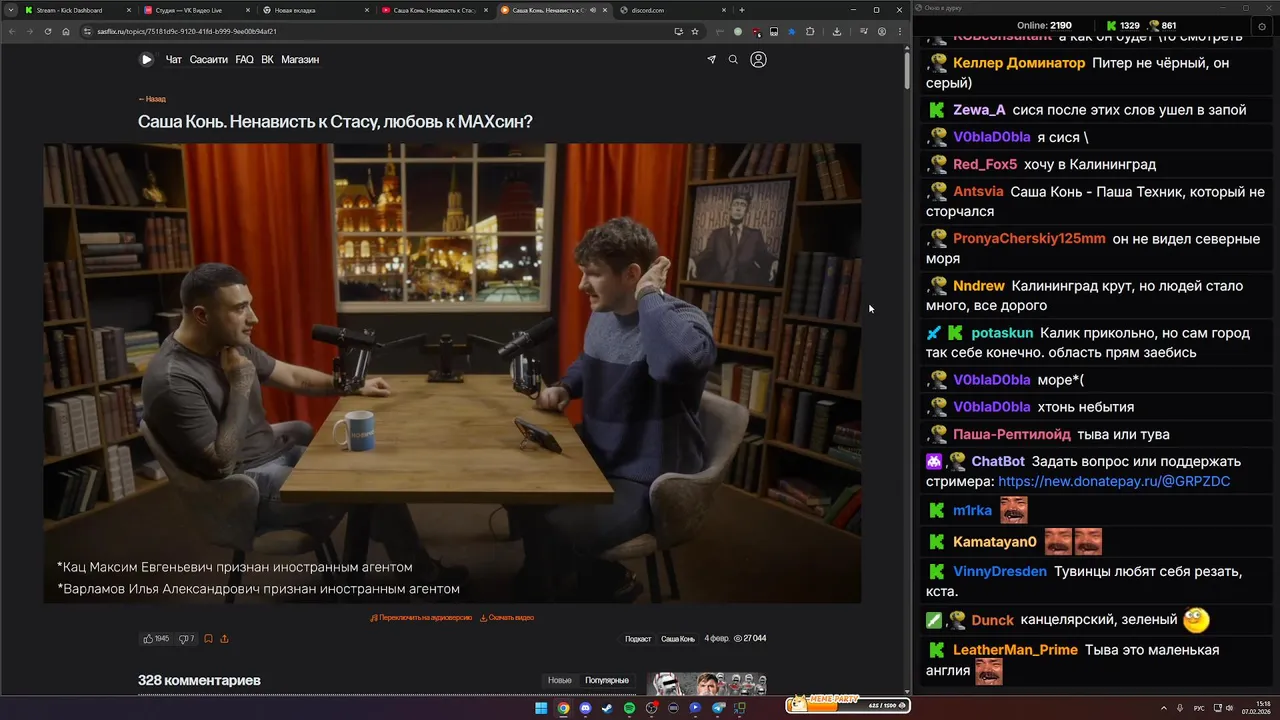Open Steam from the taskbar
This screenshot has width=1280, height=720.
pos(607,708)
